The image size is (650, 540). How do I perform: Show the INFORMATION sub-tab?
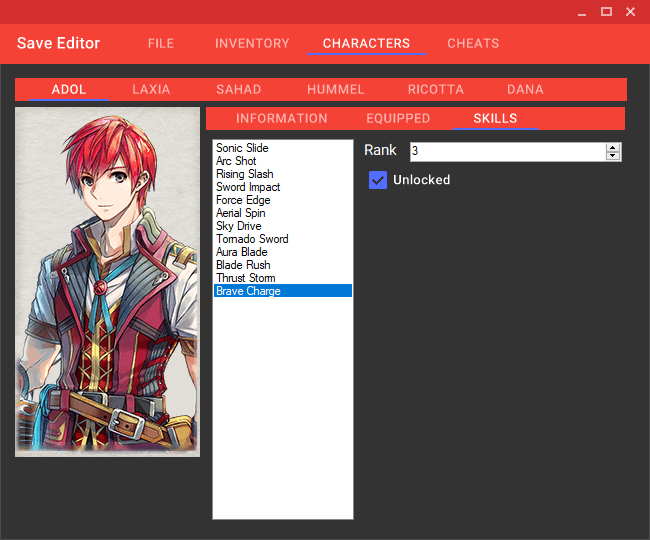(x=281, y=119)
